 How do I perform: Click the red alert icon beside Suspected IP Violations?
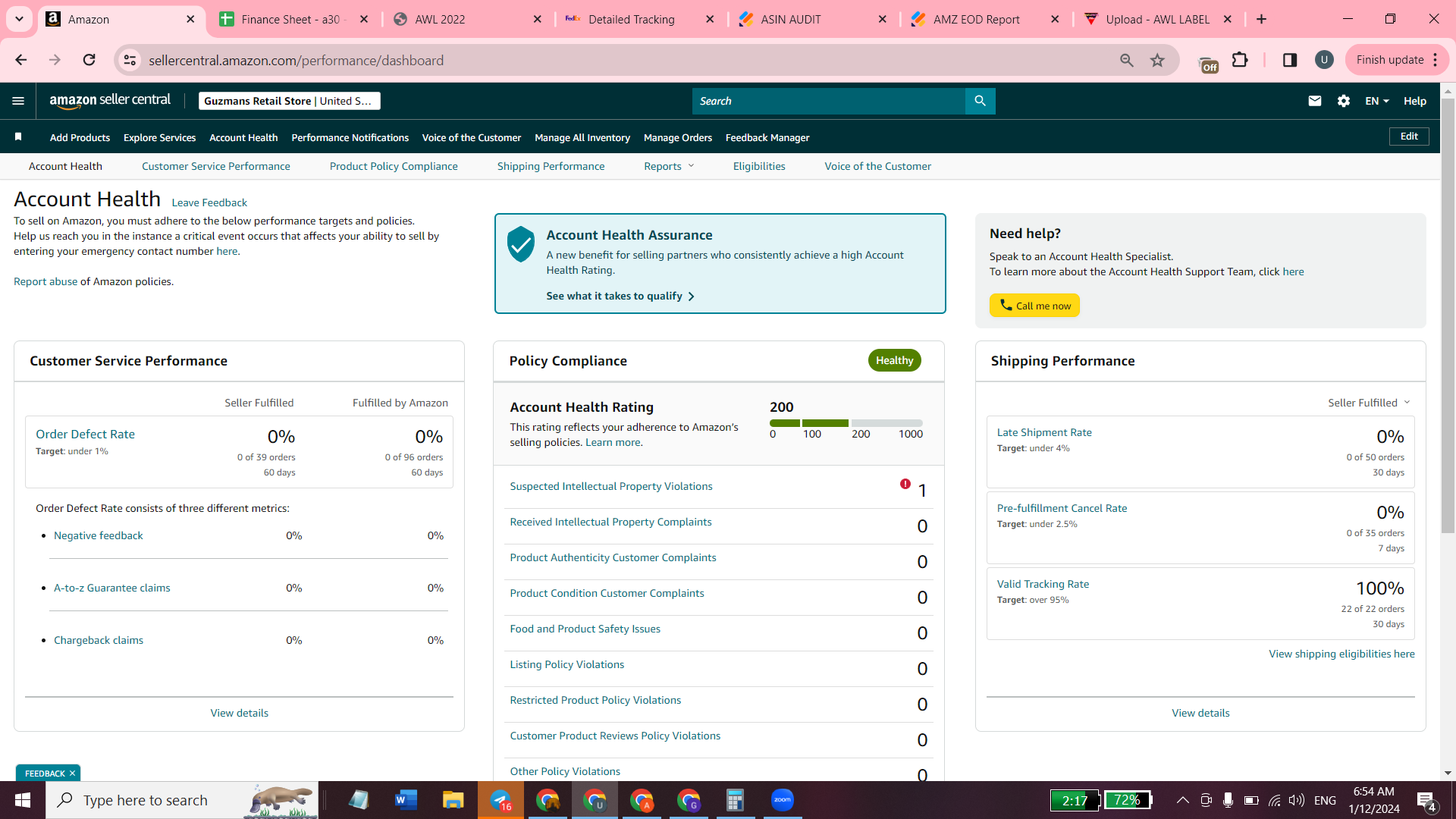(905, 484)
